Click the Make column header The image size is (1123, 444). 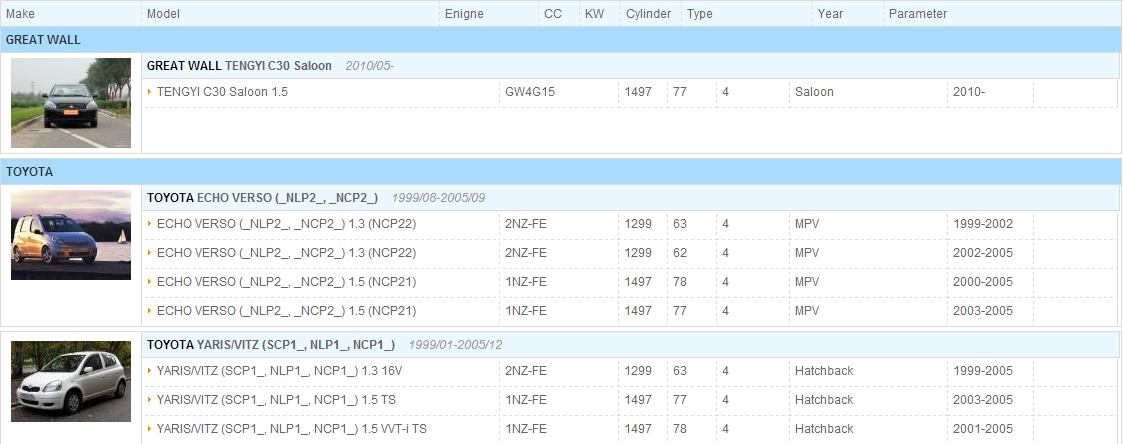[20, 14]
